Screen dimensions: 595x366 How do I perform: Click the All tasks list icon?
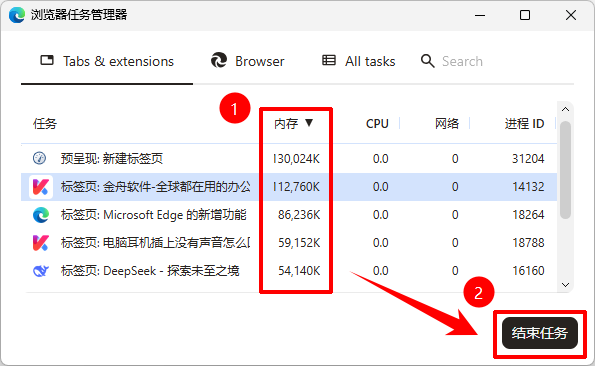329,60
